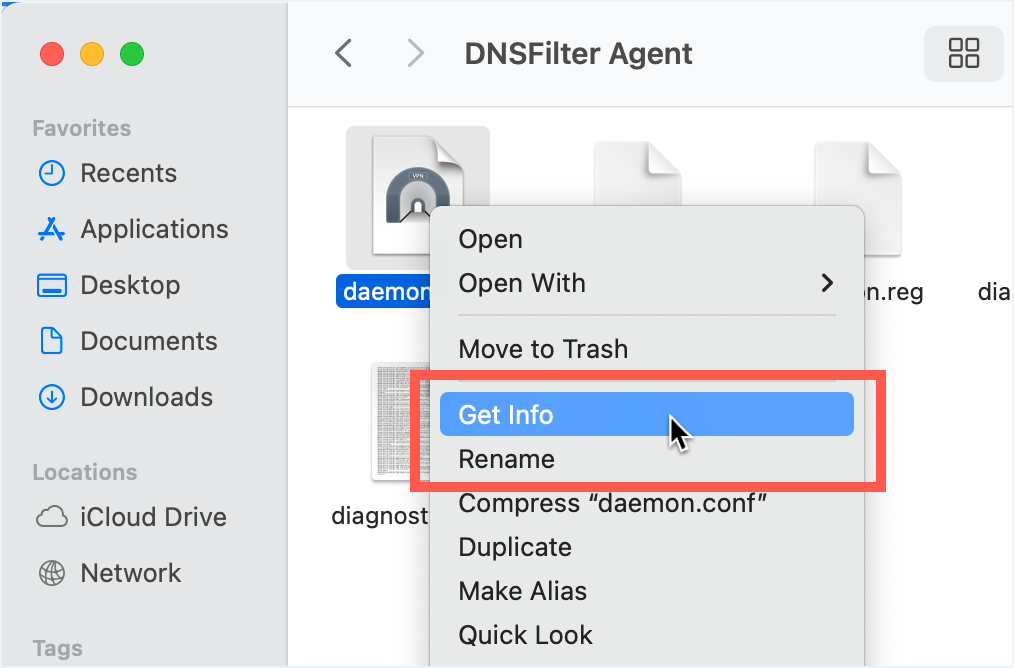This screenshot has width=1014, height=668.
Task: Choose Compress "daemon.conf" option
Action: coord(612,503)
